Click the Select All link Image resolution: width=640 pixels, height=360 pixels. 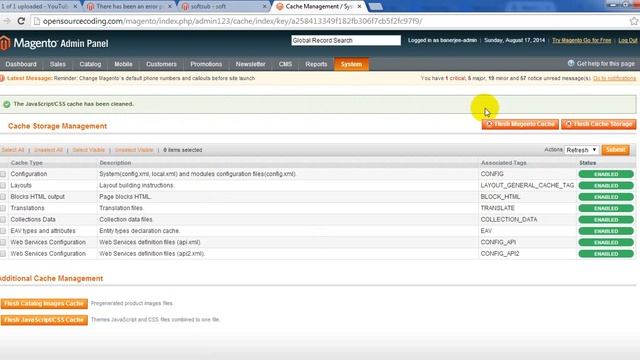(x=13, y=150)
